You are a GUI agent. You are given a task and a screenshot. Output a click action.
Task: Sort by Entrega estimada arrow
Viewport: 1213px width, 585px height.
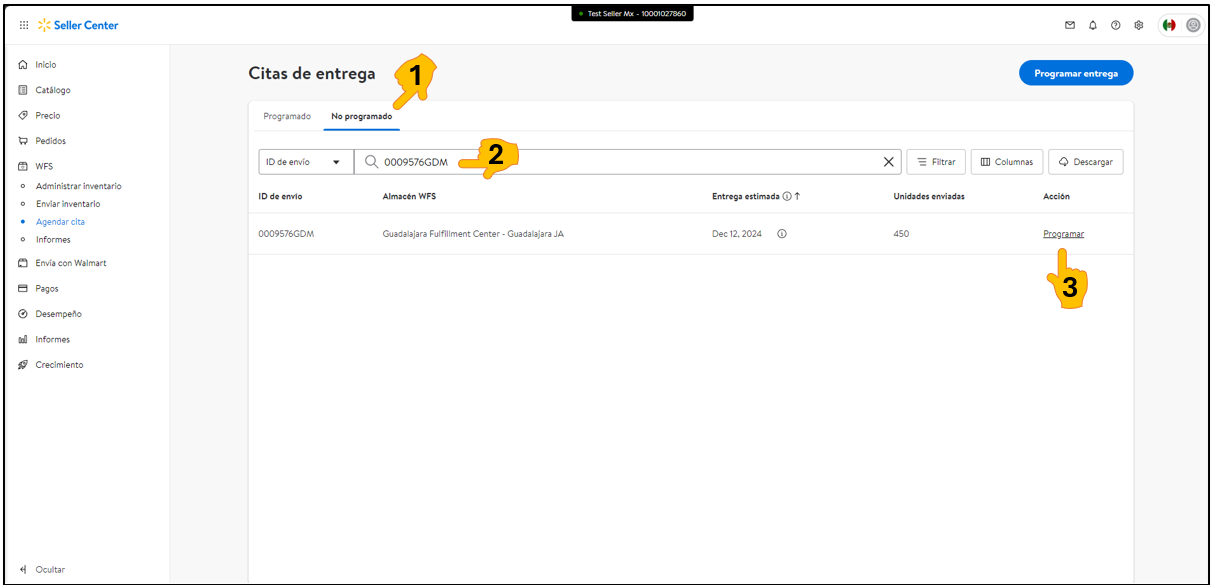tap(797, 196)
